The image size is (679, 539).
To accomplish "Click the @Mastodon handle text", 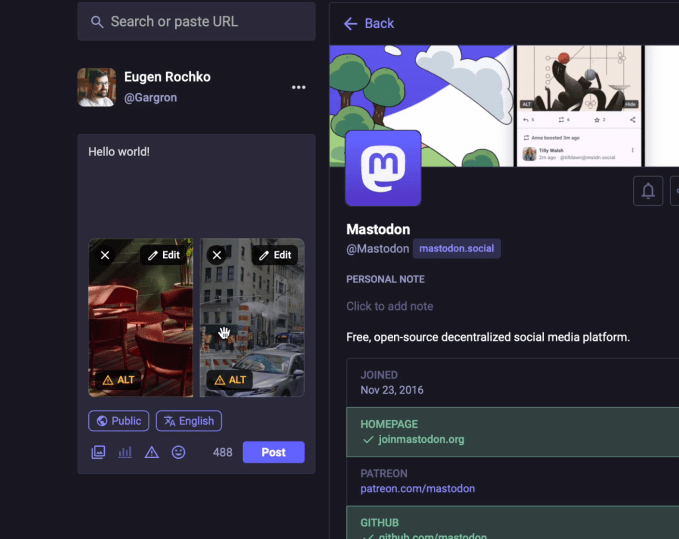I will pos(378,249).
